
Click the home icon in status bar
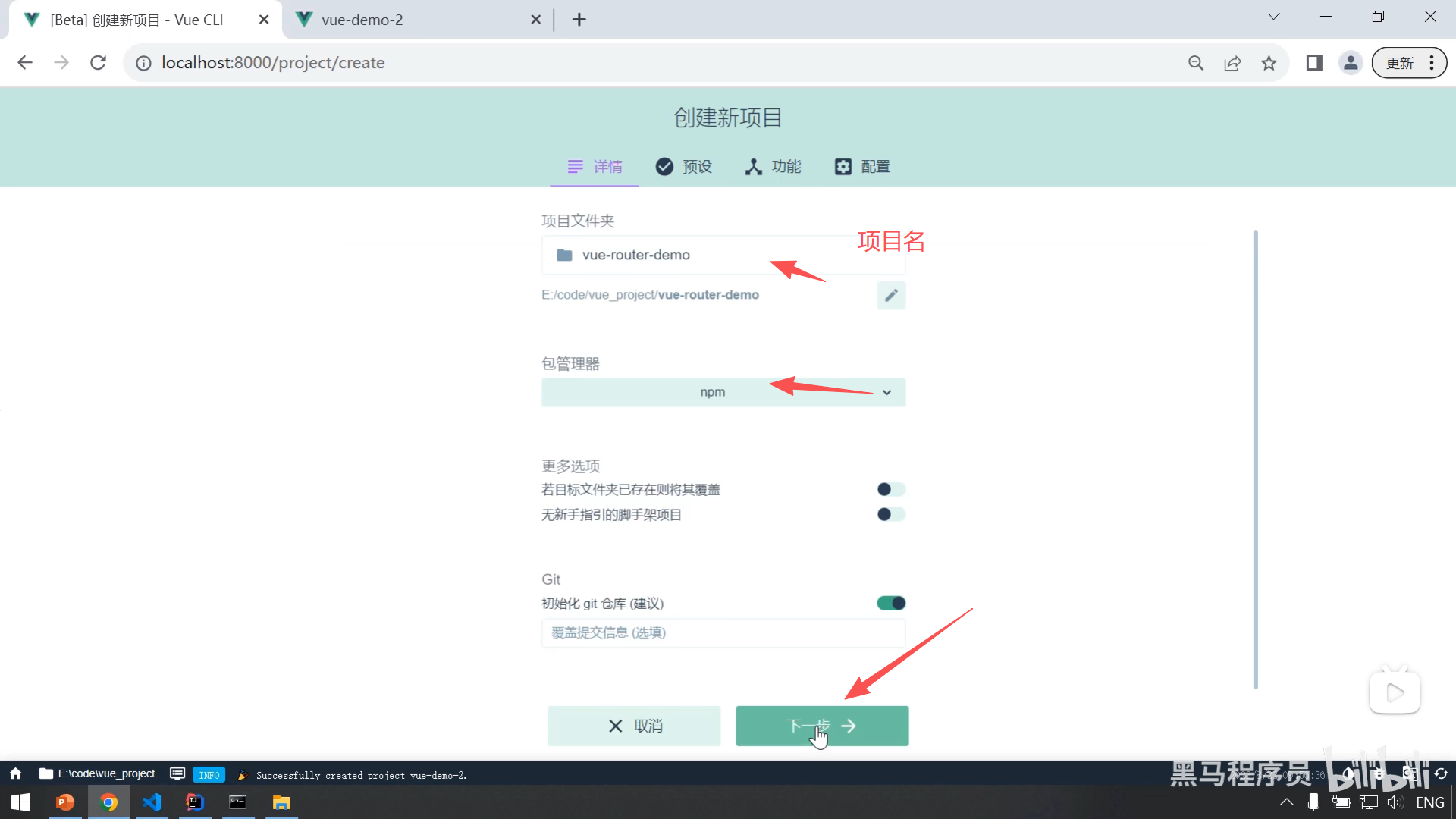(x=16, y=773)
